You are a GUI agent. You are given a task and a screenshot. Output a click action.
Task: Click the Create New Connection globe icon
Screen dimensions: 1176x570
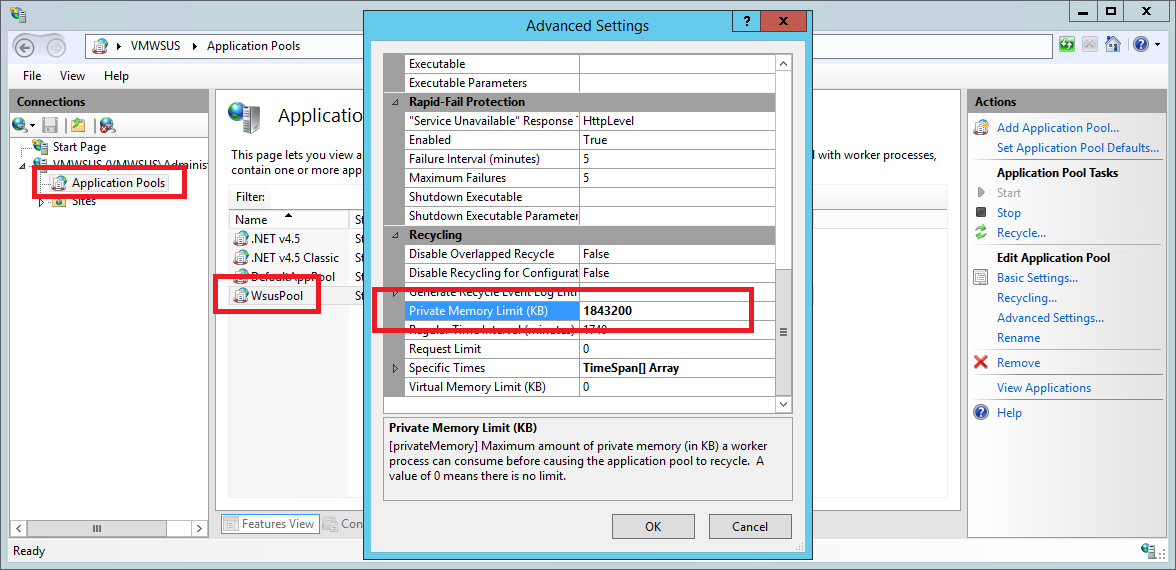(19, 125)
